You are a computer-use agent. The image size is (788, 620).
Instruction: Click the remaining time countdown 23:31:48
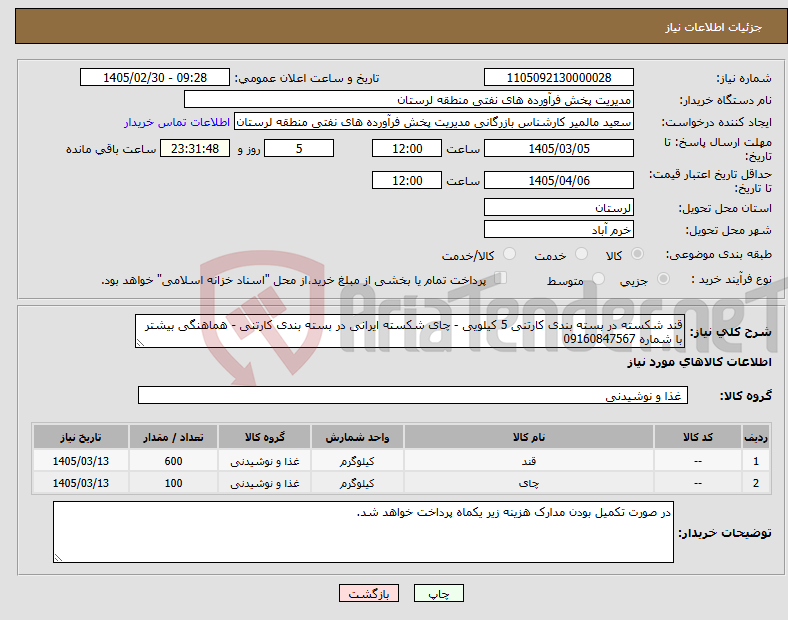point(195,149)
